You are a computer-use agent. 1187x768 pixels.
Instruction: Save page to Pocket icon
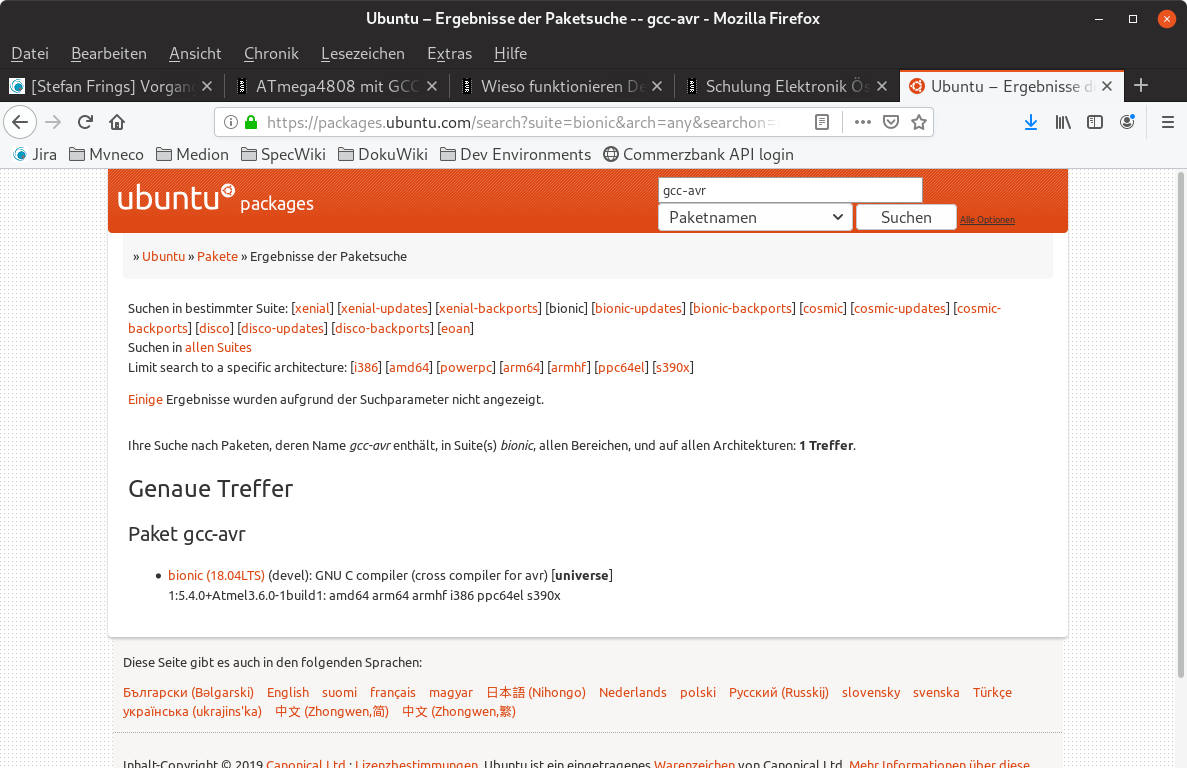tap(891, 122)
